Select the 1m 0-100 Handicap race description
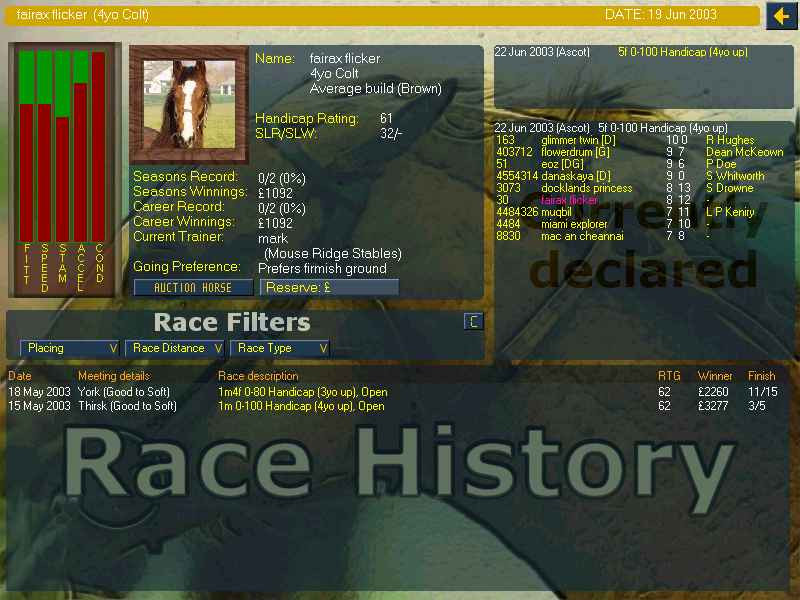Screen dimensions: 800x600 tap(301, 406)
